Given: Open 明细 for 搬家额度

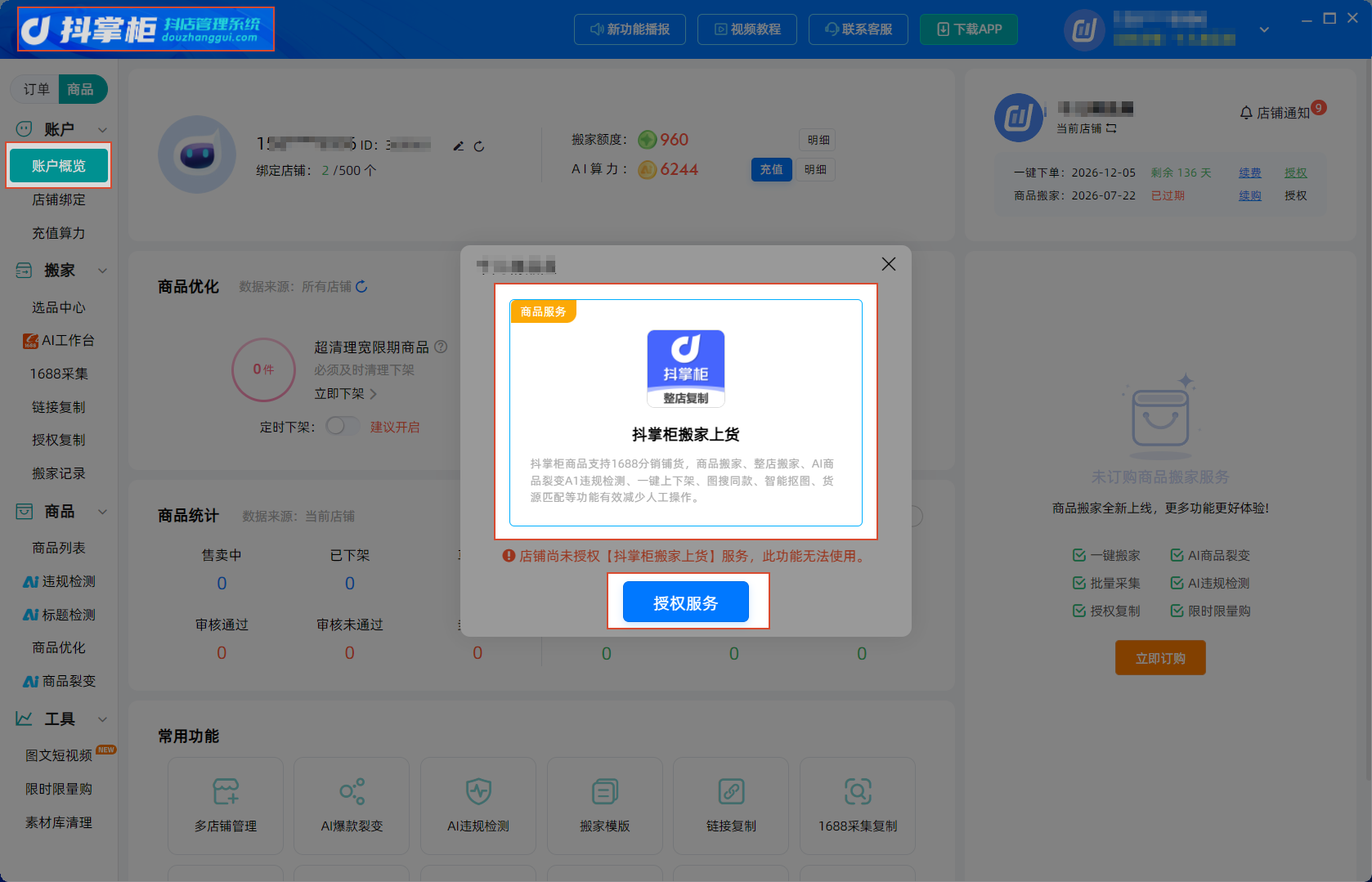Looking at the screenshot, I should [818, 140].
